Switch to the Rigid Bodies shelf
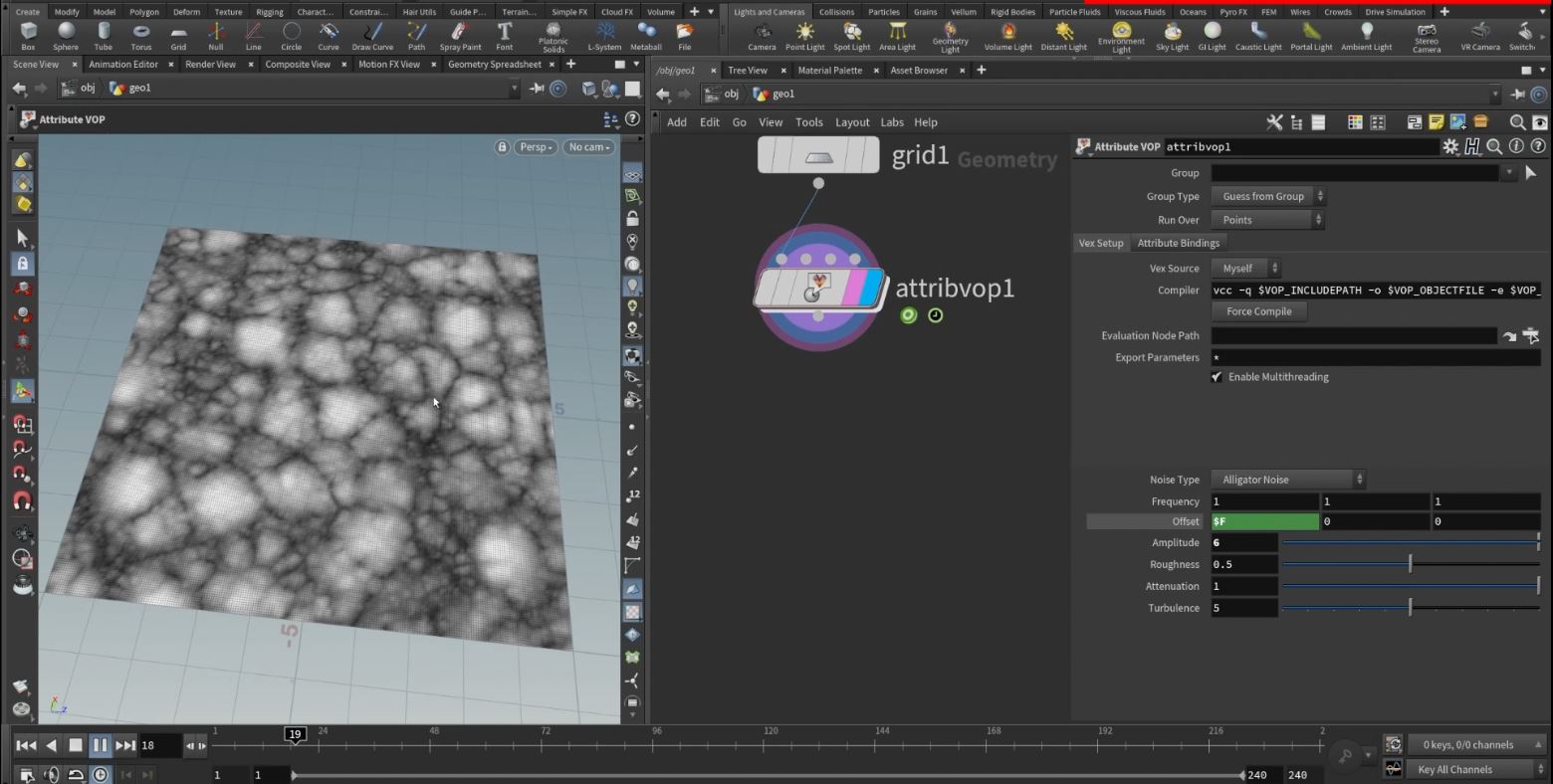The width and height of the screenshot is (1553, 784). click(x=1012, y=12)
